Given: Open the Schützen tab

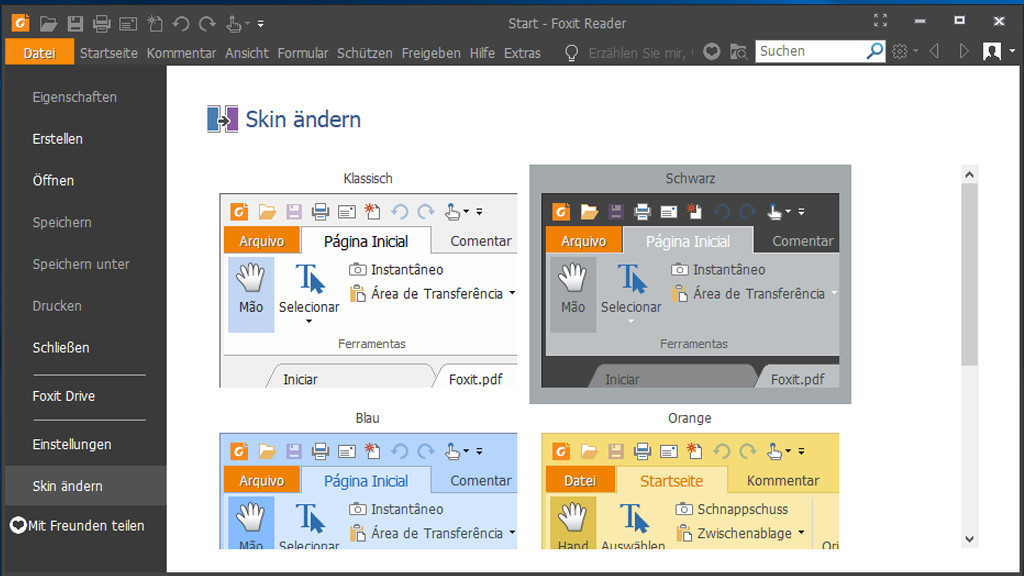Looking at the screenshot, I should (x=364, y=53).
